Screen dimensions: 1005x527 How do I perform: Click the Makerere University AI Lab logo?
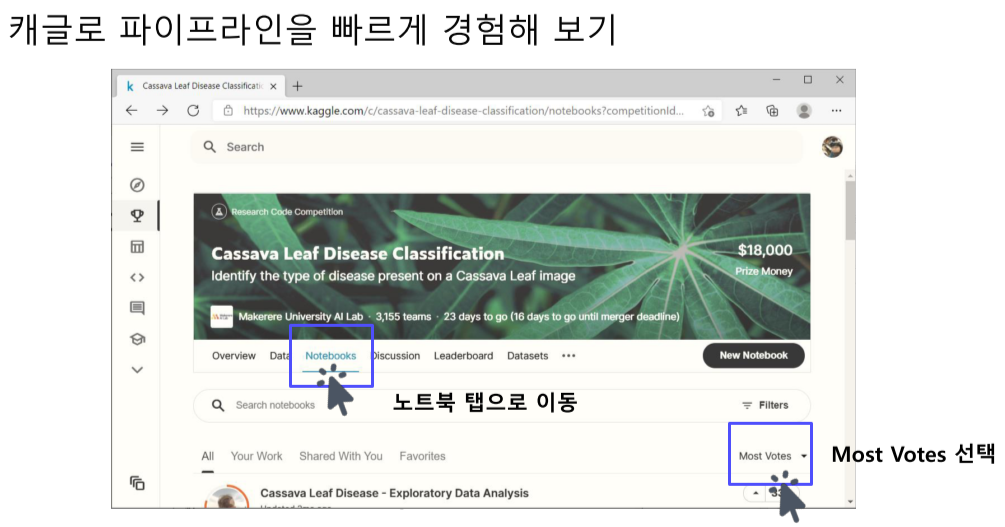pyautogui.click(x=222, y=317)
